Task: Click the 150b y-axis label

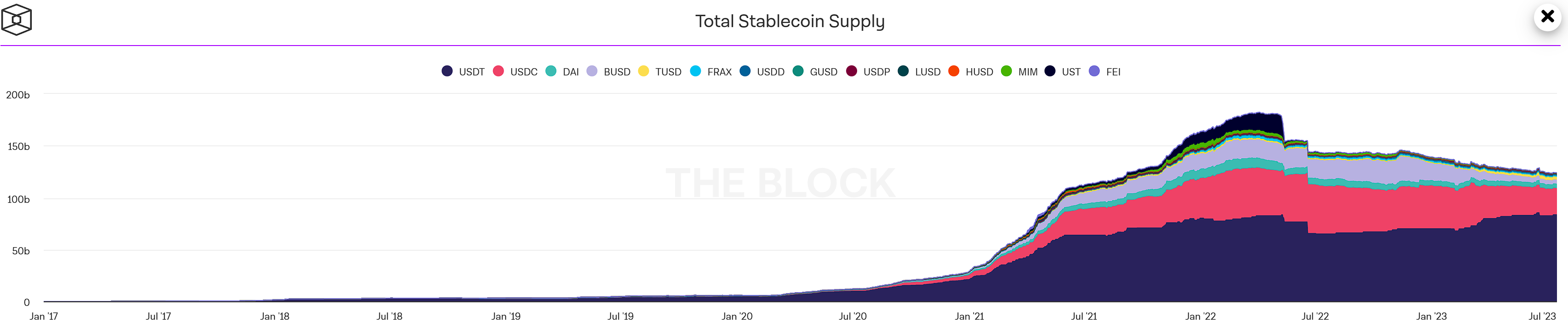Action: coord(18,147)
